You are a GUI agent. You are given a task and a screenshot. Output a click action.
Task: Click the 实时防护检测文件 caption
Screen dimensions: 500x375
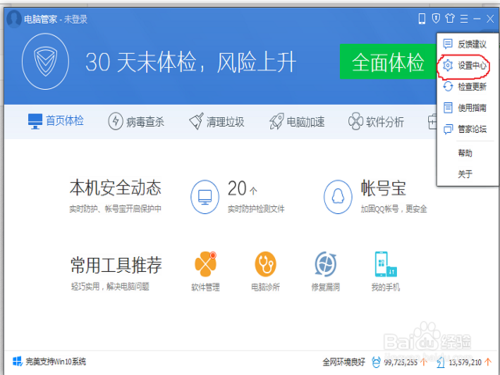pos(256,209)
